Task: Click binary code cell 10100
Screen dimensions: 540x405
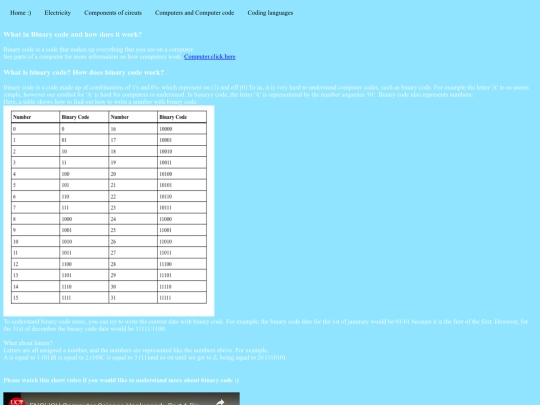Action: point(182,174)
